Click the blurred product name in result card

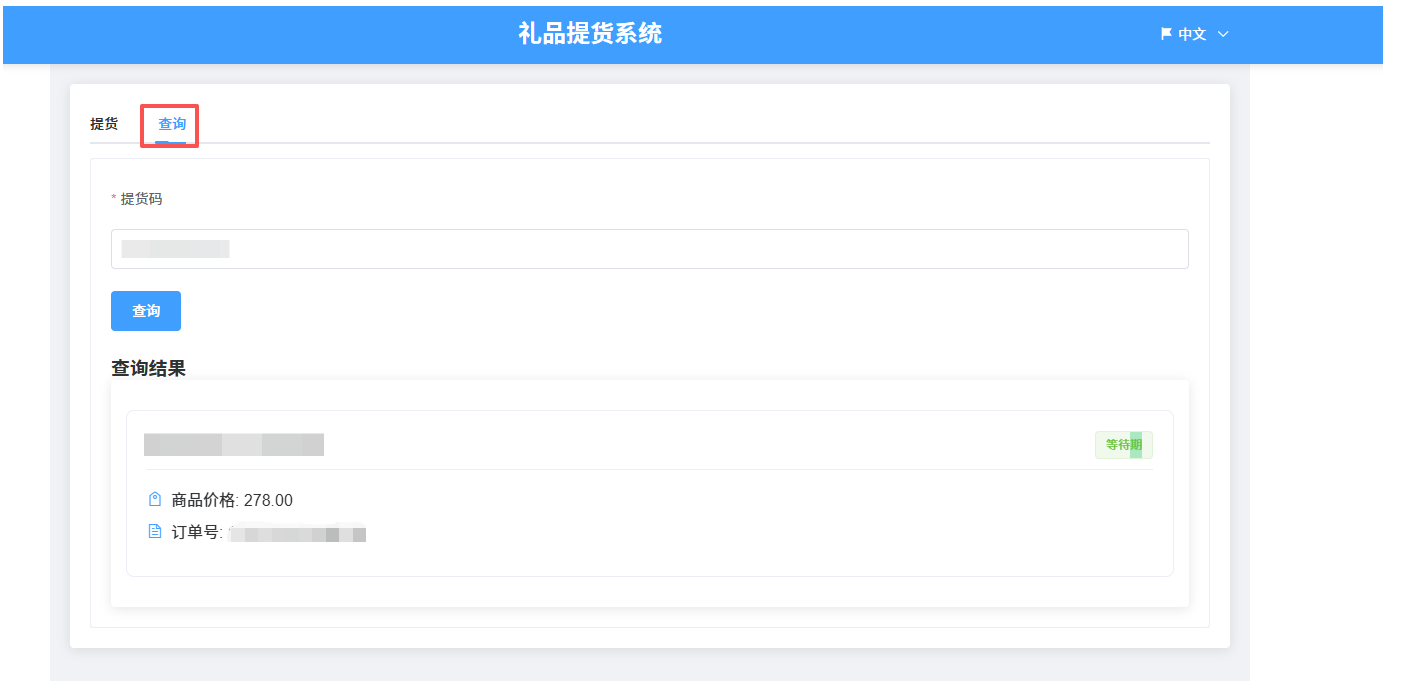234,445
